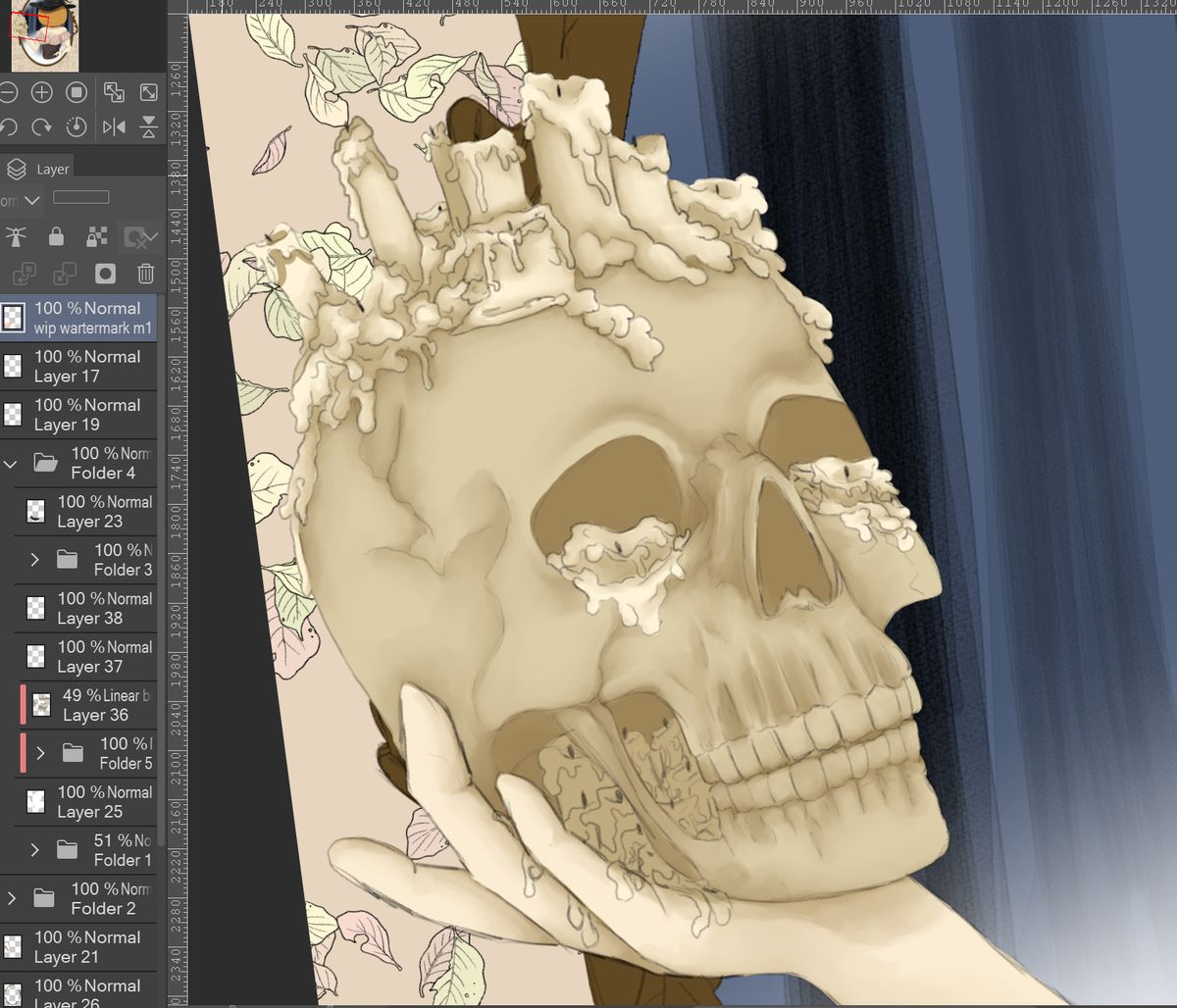Select Folder 1 at 51% opacity
The height and width of the screenshot is (1008, 1177).
[86, 849]
